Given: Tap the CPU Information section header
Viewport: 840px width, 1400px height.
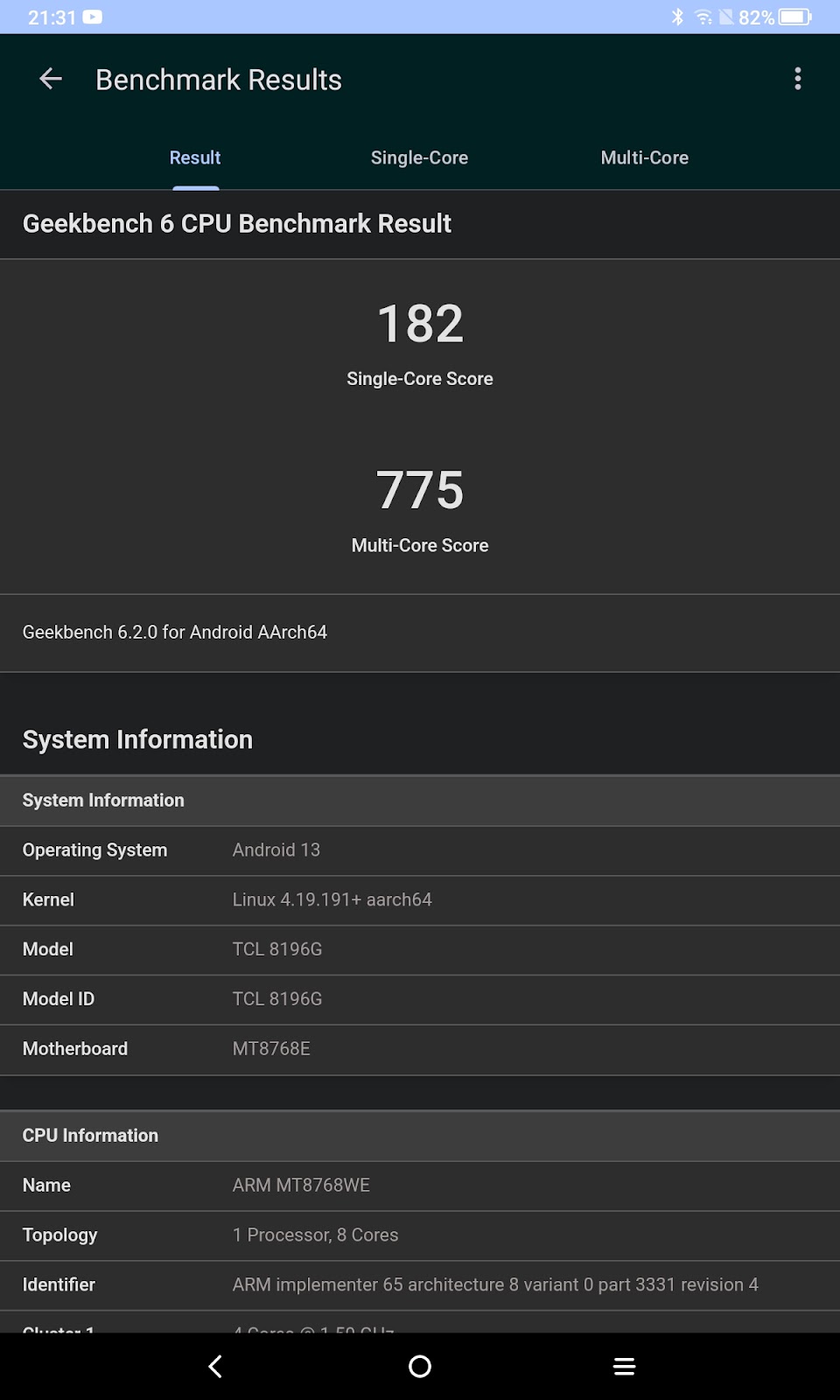Looking at the screenshot, I should (x=90, y=1135).
